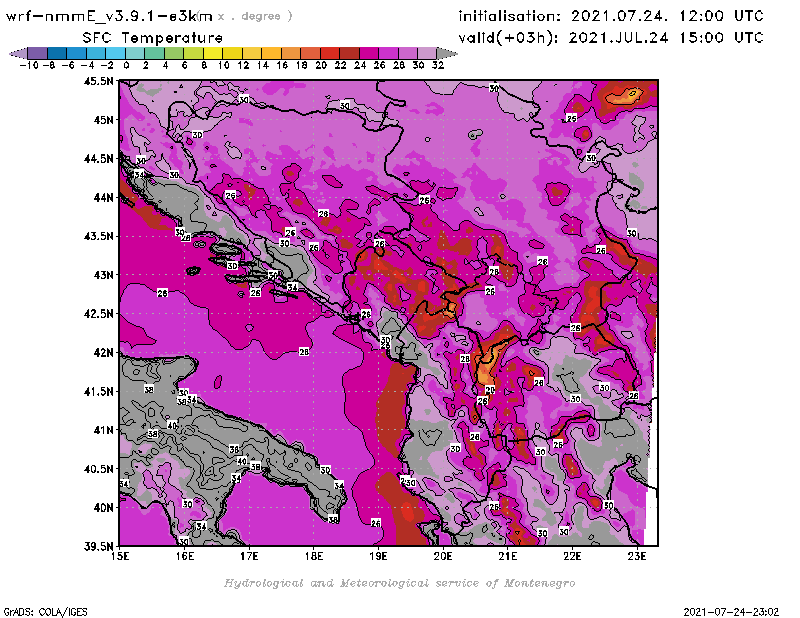Click the 'GrADS: COLA/IGES' credit text

[45, 612]
